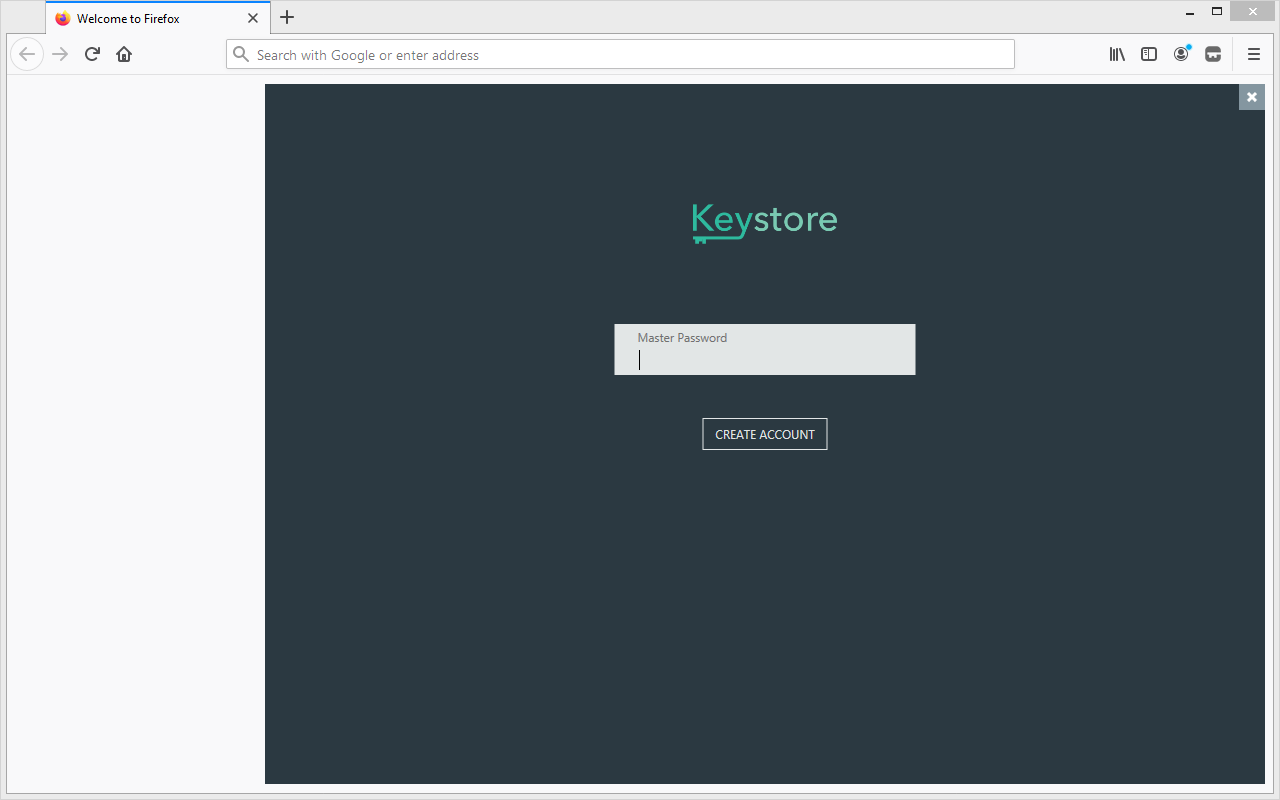Open a new tab with plus button
Viewport: 1280px width, 800px height.
[287, 17]
